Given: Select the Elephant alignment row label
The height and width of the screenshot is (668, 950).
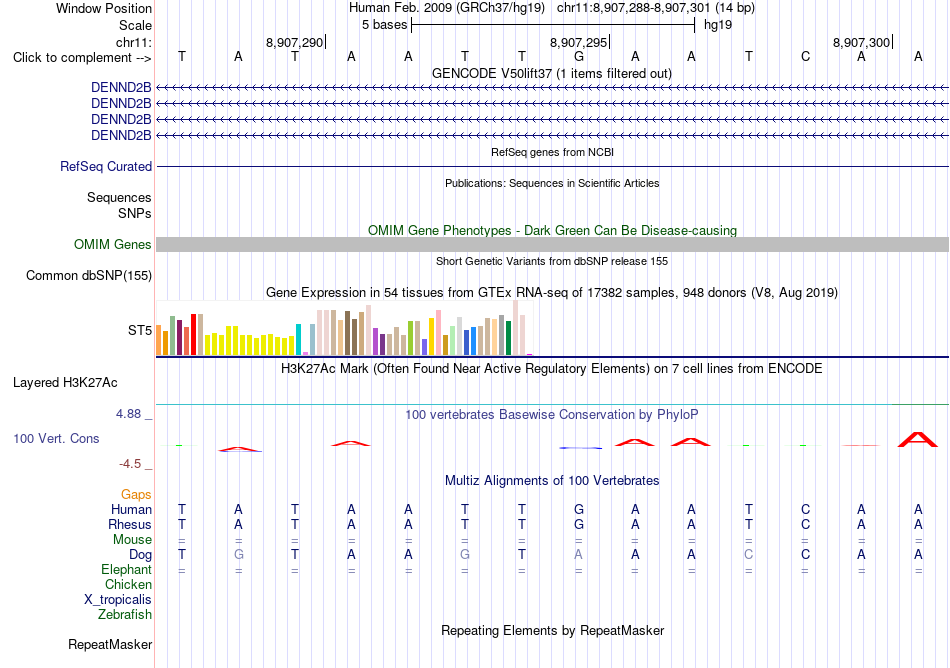Looking at the screenshot, I should coord(127,570).
